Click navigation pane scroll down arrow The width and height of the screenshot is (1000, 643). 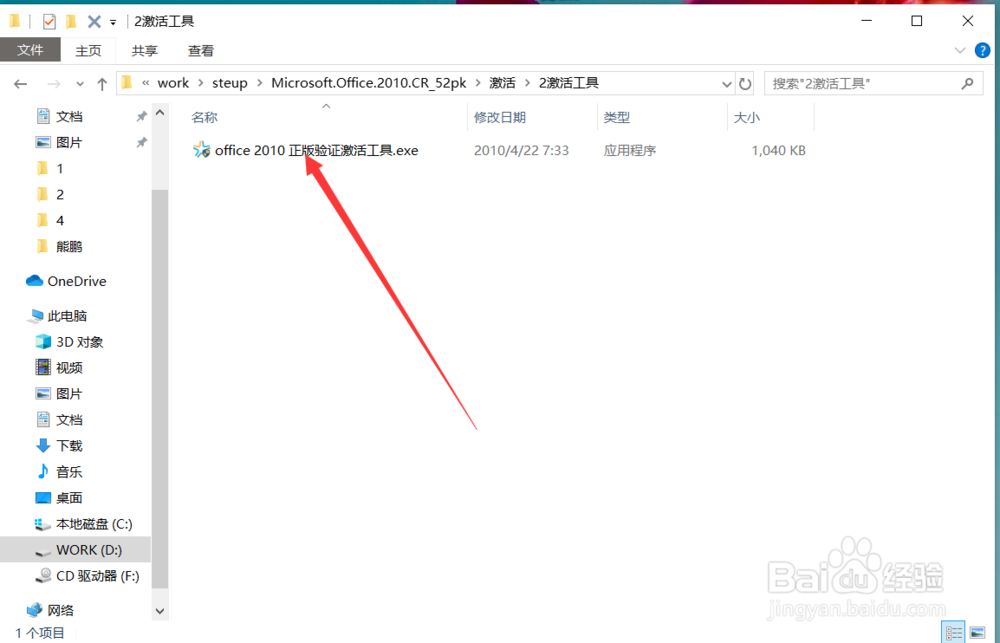pyautogui.click(x=160, y=611)
